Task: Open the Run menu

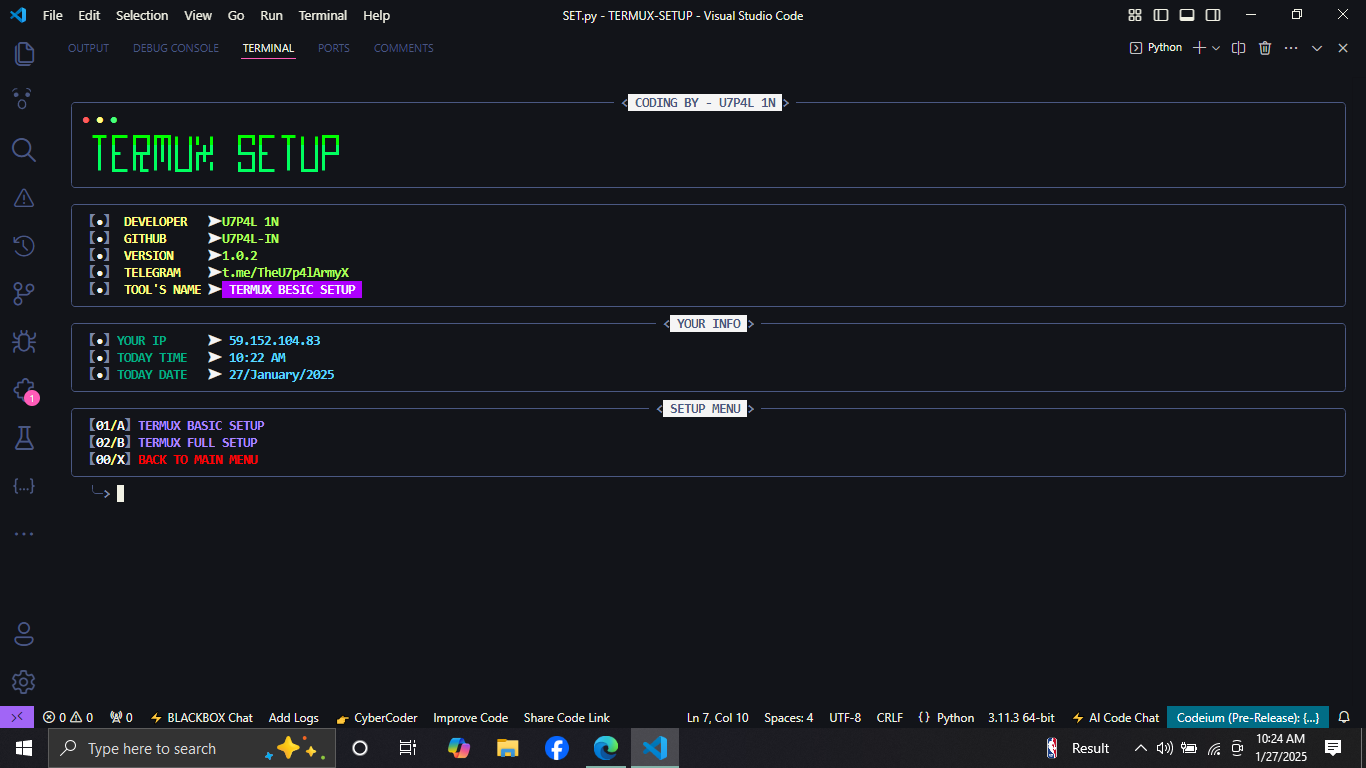Action: pos(271,15)
